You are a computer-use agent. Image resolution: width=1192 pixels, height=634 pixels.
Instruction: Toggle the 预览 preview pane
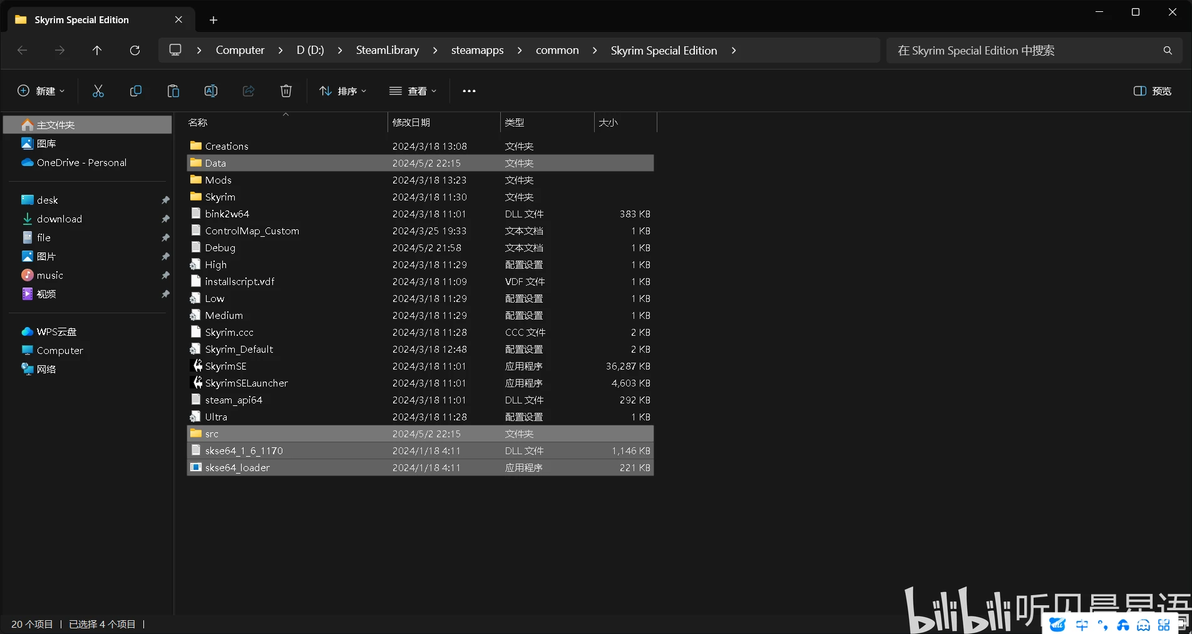(1152, 91)
